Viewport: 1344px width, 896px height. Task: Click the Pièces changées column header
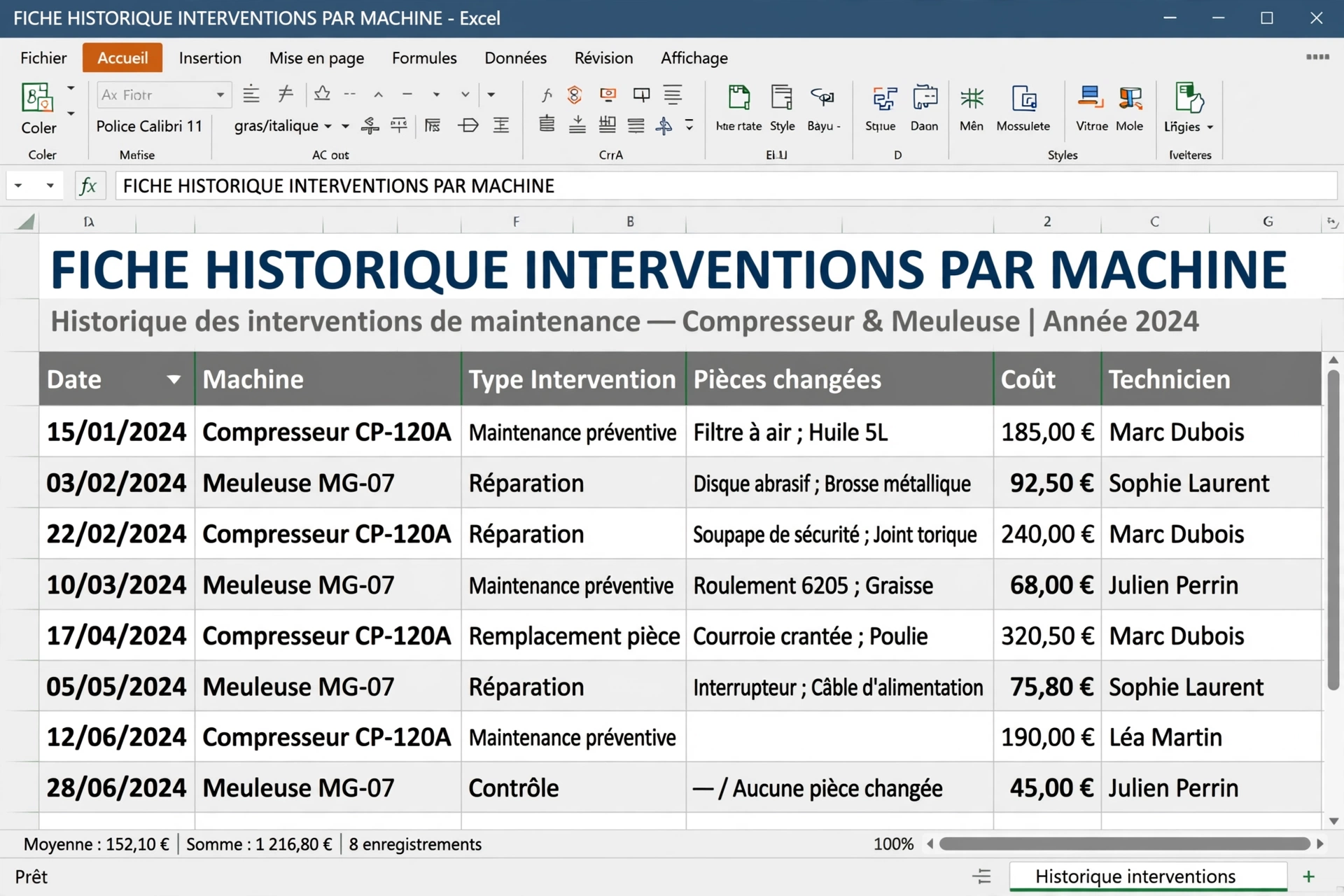pyautogui.click(x=839, y=379)
